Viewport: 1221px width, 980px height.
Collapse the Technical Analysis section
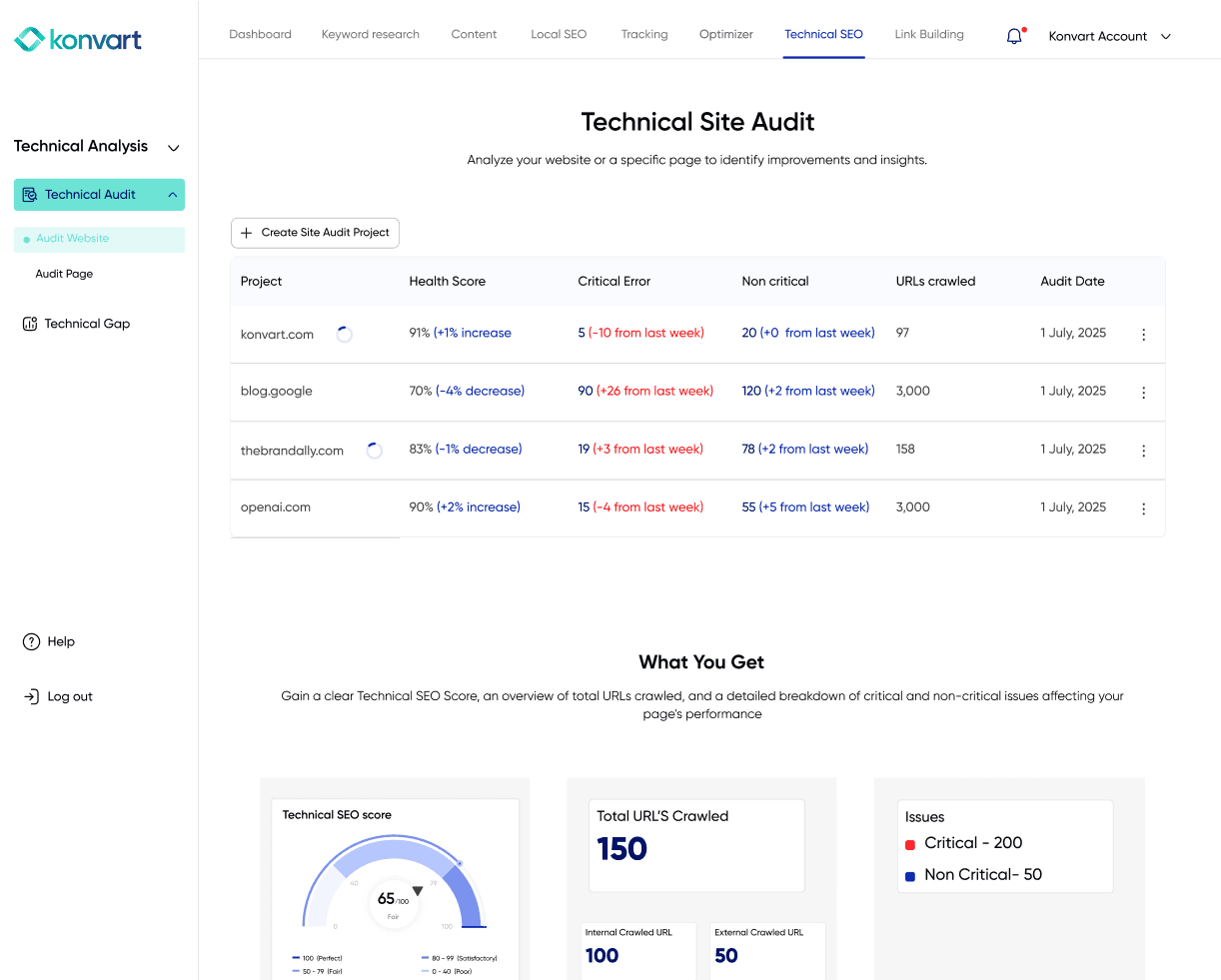coord(173,147)
